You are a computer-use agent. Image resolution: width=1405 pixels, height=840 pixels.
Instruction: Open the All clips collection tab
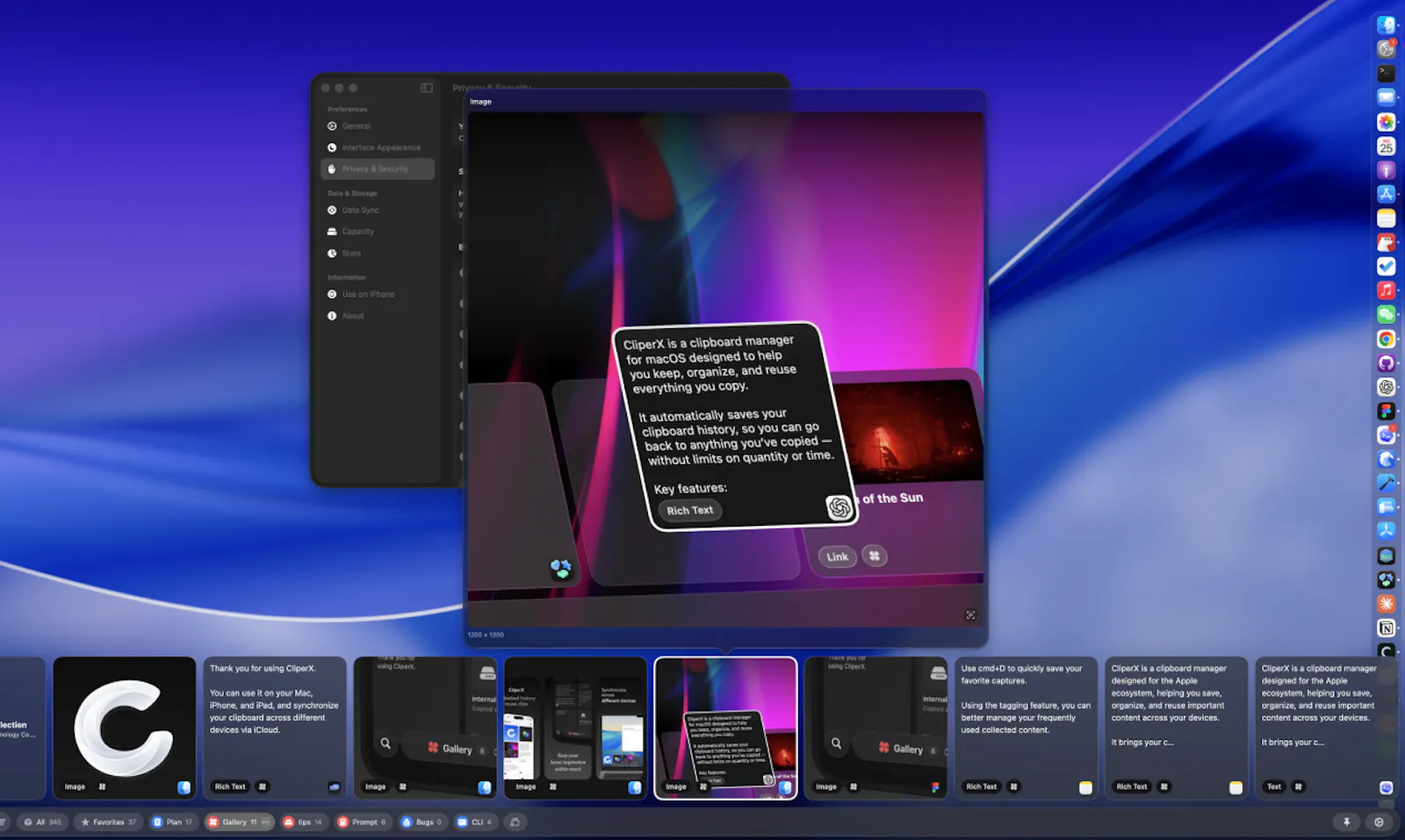42,822
